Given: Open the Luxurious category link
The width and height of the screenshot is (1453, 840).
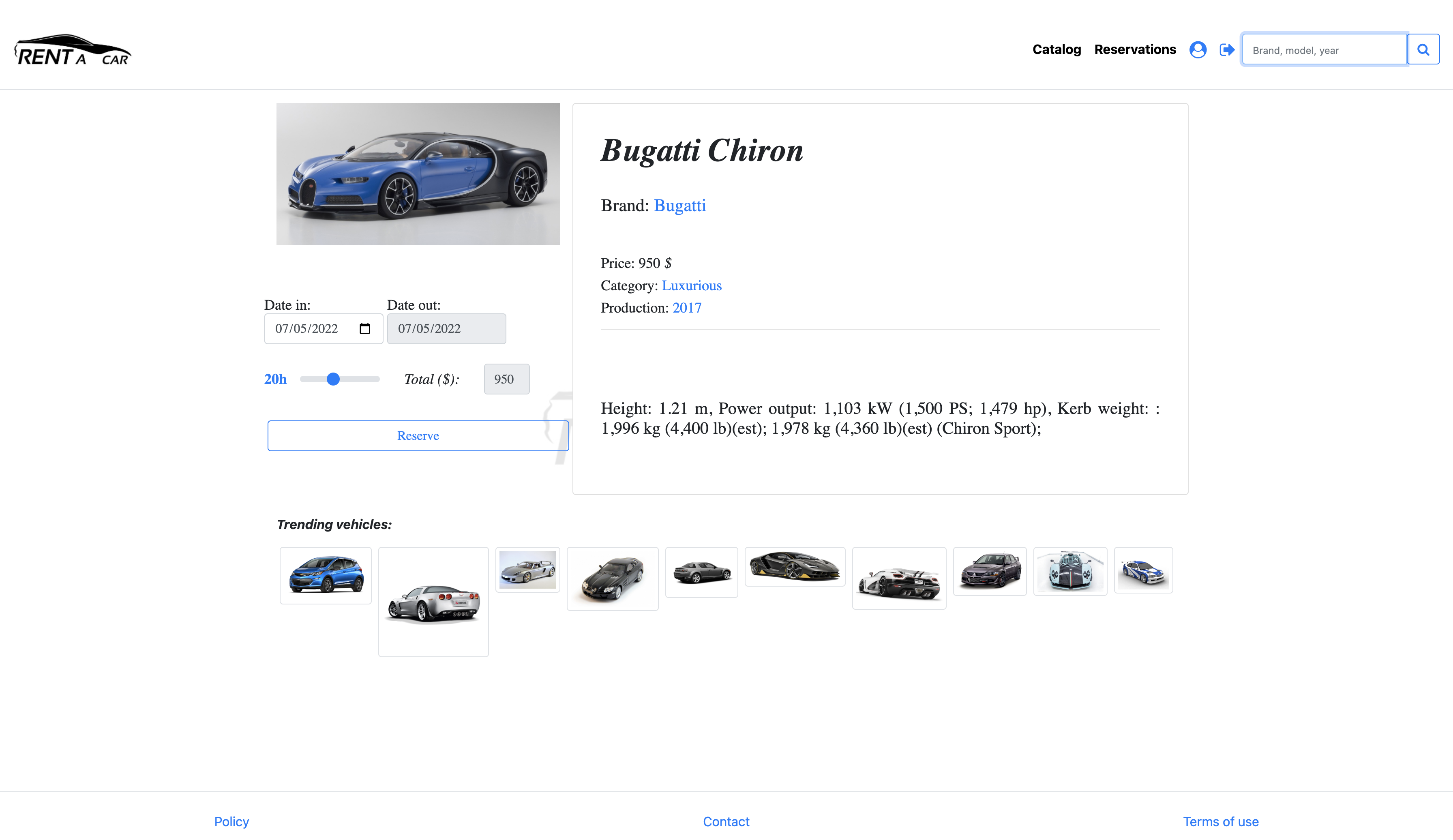Looking at the screenshot, I should pos(692,285).
